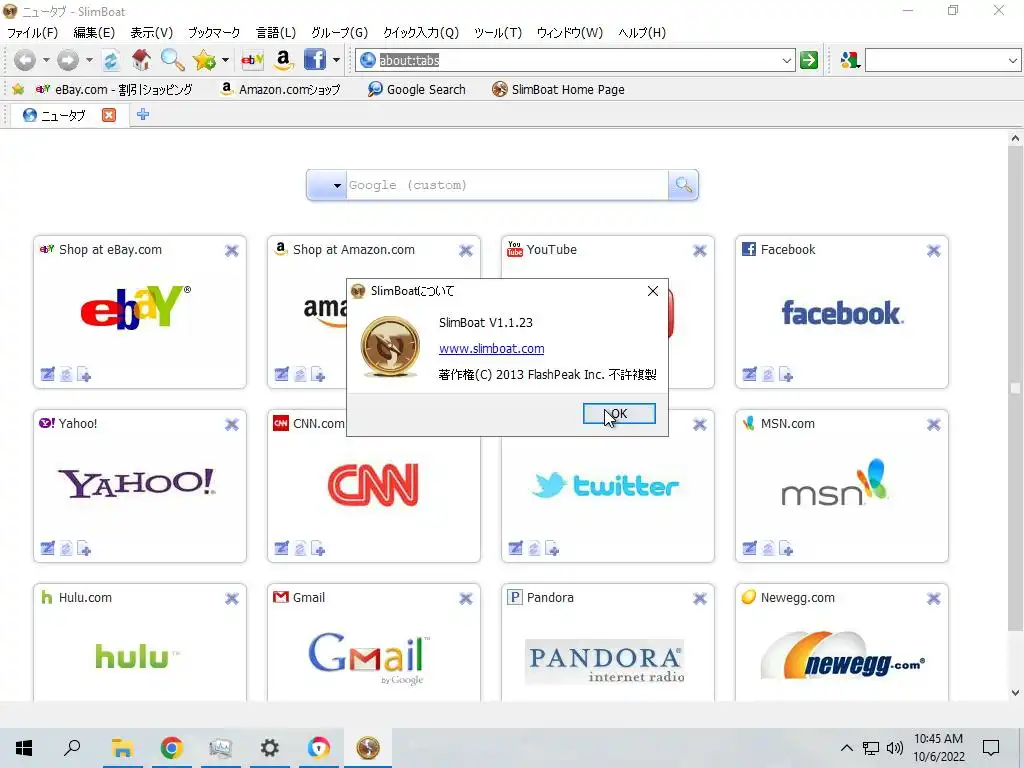Open the 表示(V) menu
This screenshot has width=1024, height=768.
tap(152, 33)
